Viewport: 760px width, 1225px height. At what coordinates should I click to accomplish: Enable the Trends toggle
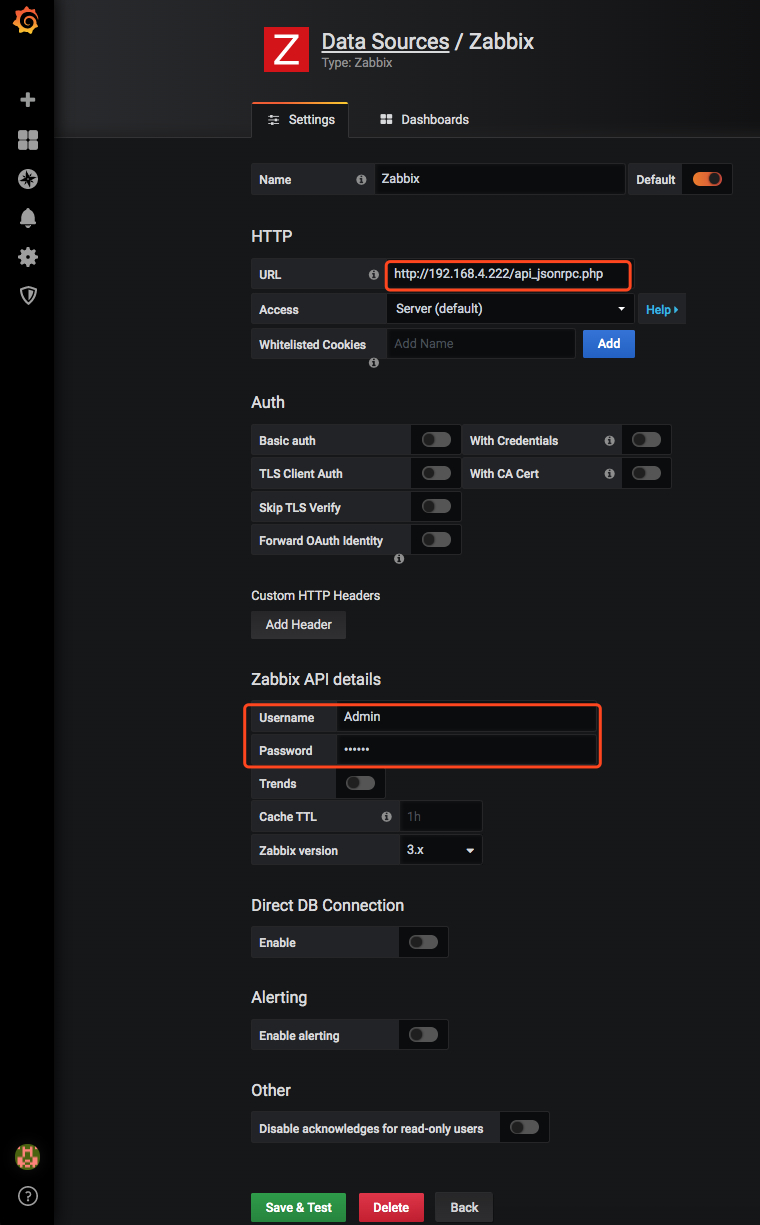coord(360,783)
